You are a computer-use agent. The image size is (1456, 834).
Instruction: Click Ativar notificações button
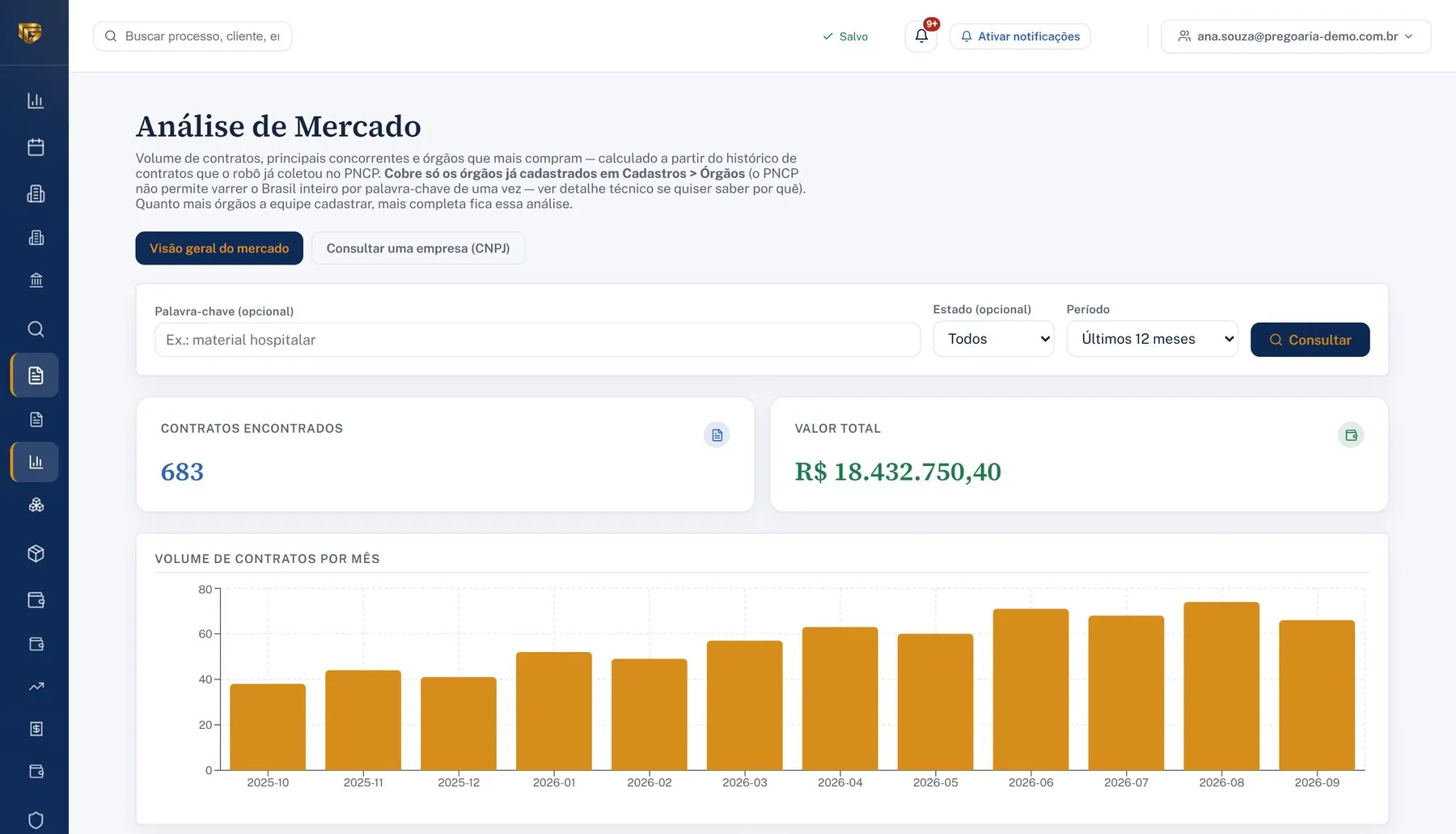point(1020,36)
